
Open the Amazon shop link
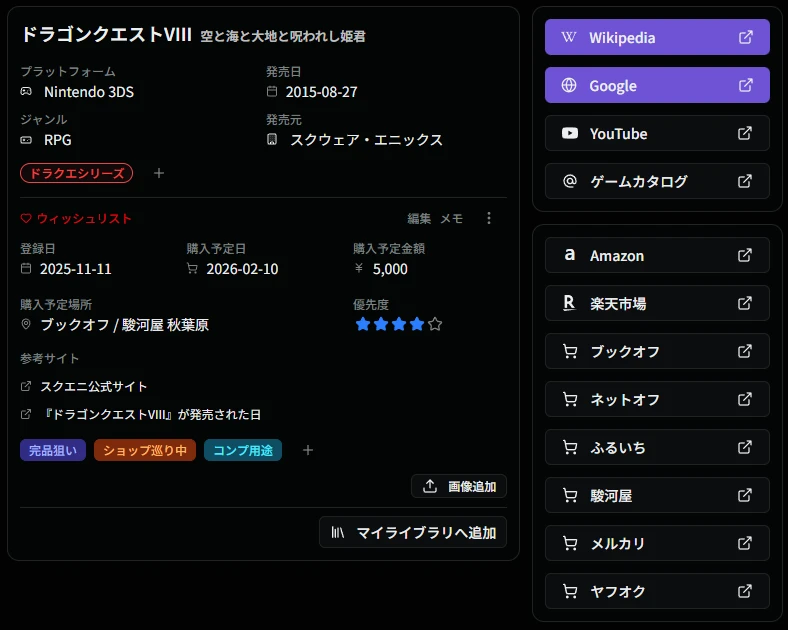657,255
